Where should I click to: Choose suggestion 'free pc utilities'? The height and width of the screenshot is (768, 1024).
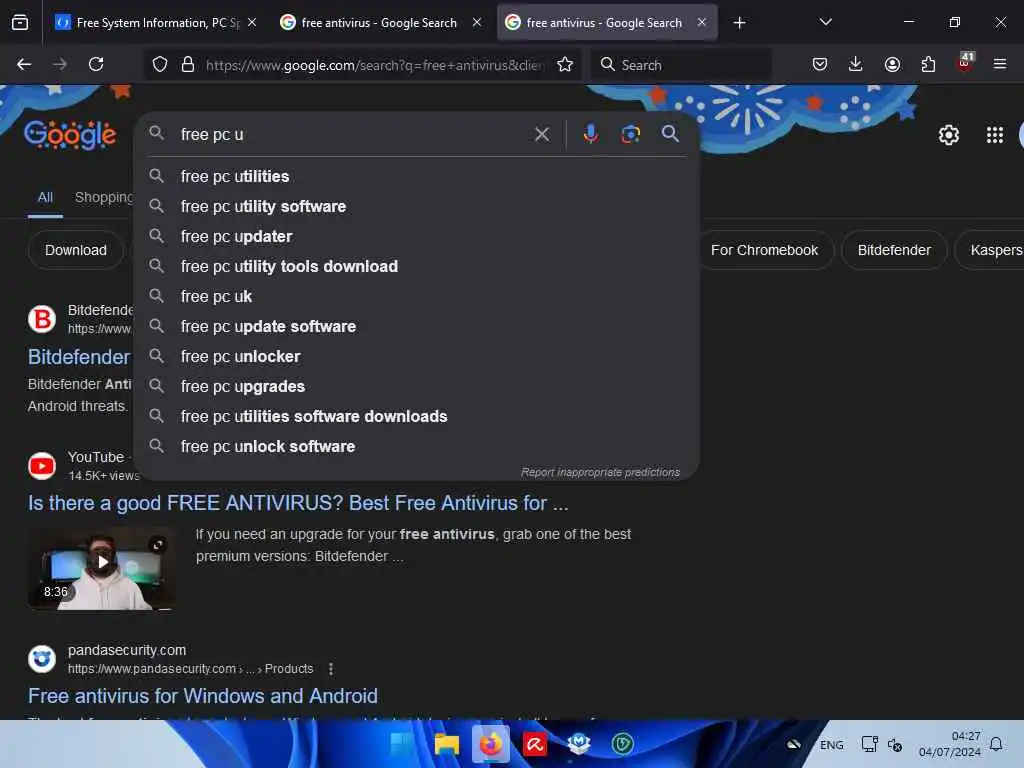tap(417, 176)
